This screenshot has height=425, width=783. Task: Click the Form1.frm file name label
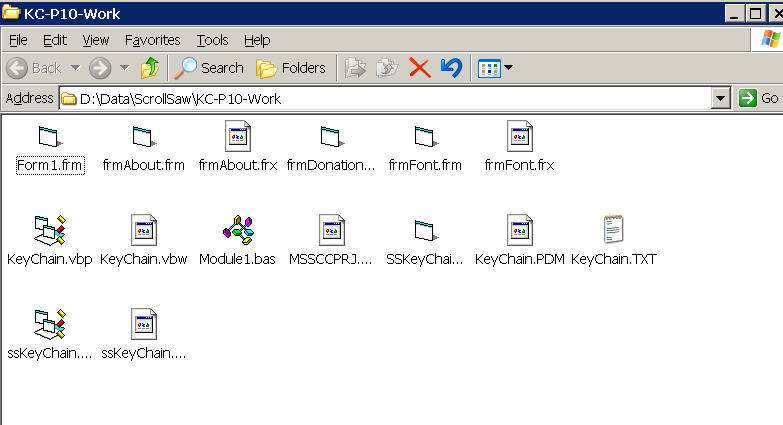[x=50, y=165]
